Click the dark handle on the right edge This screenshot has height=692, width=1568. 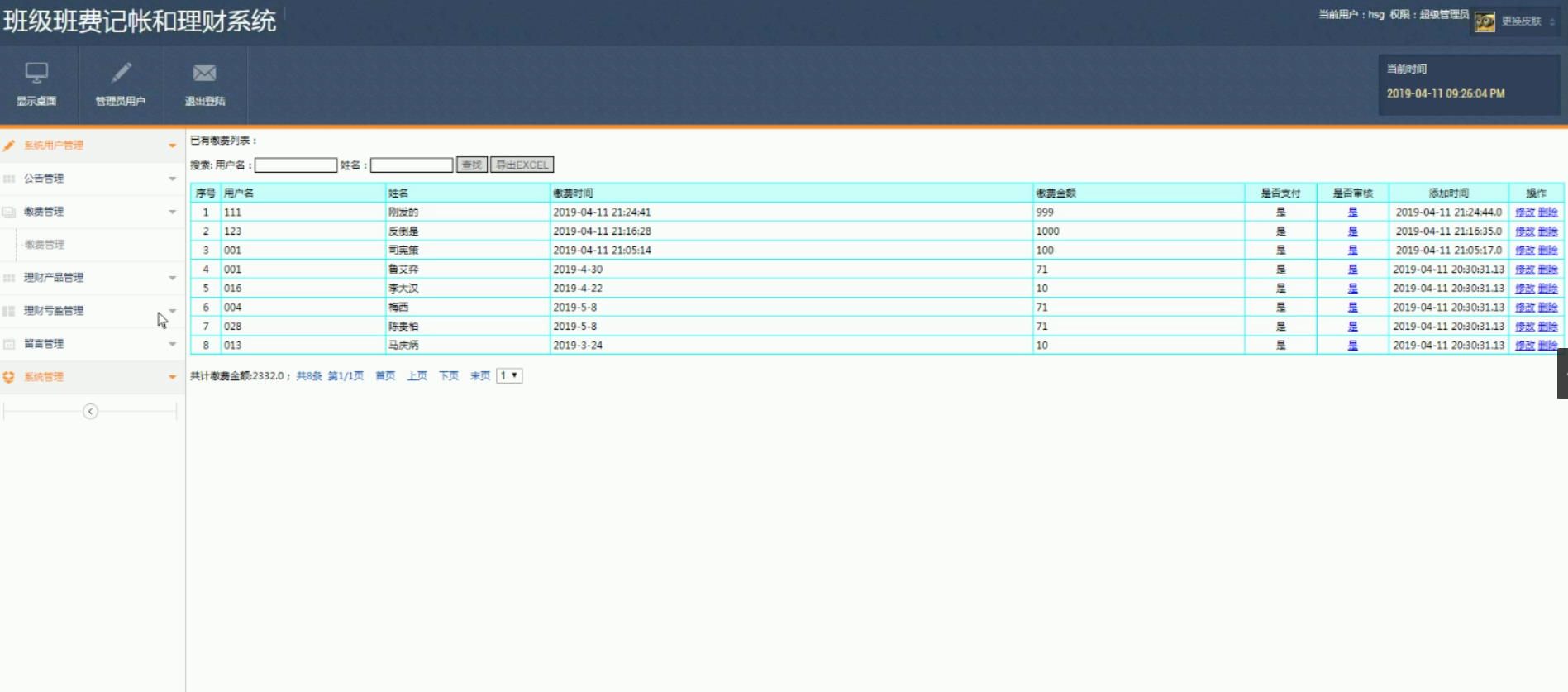1562,374
